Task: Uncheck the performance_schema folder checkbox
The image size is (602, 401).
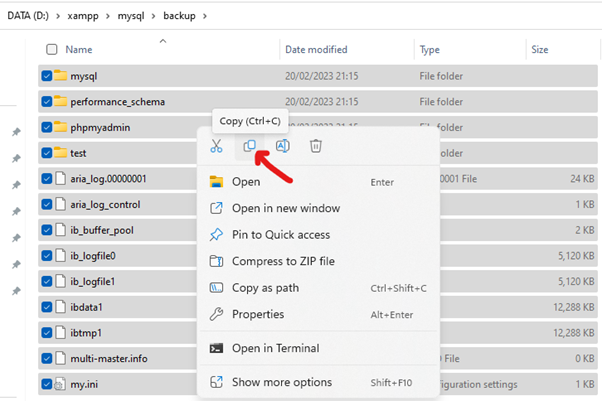Action: (48, 101)
